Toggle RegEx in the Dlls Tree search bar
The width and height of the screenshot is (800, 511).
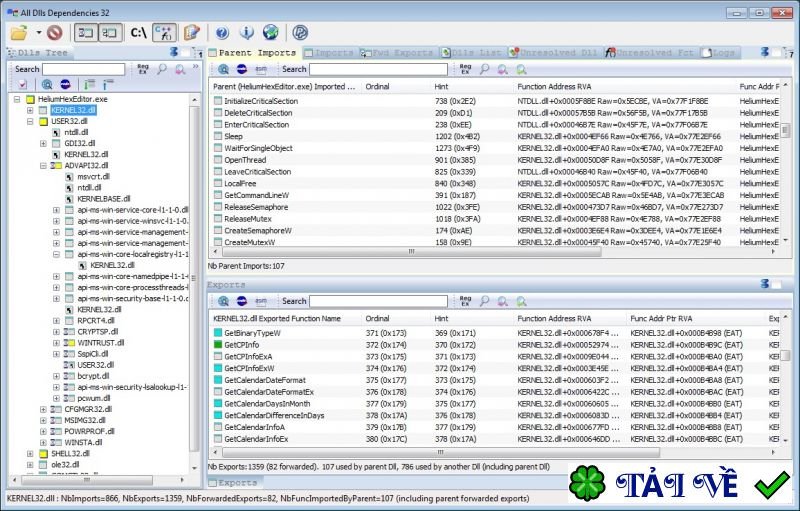(x=143, y=69)
